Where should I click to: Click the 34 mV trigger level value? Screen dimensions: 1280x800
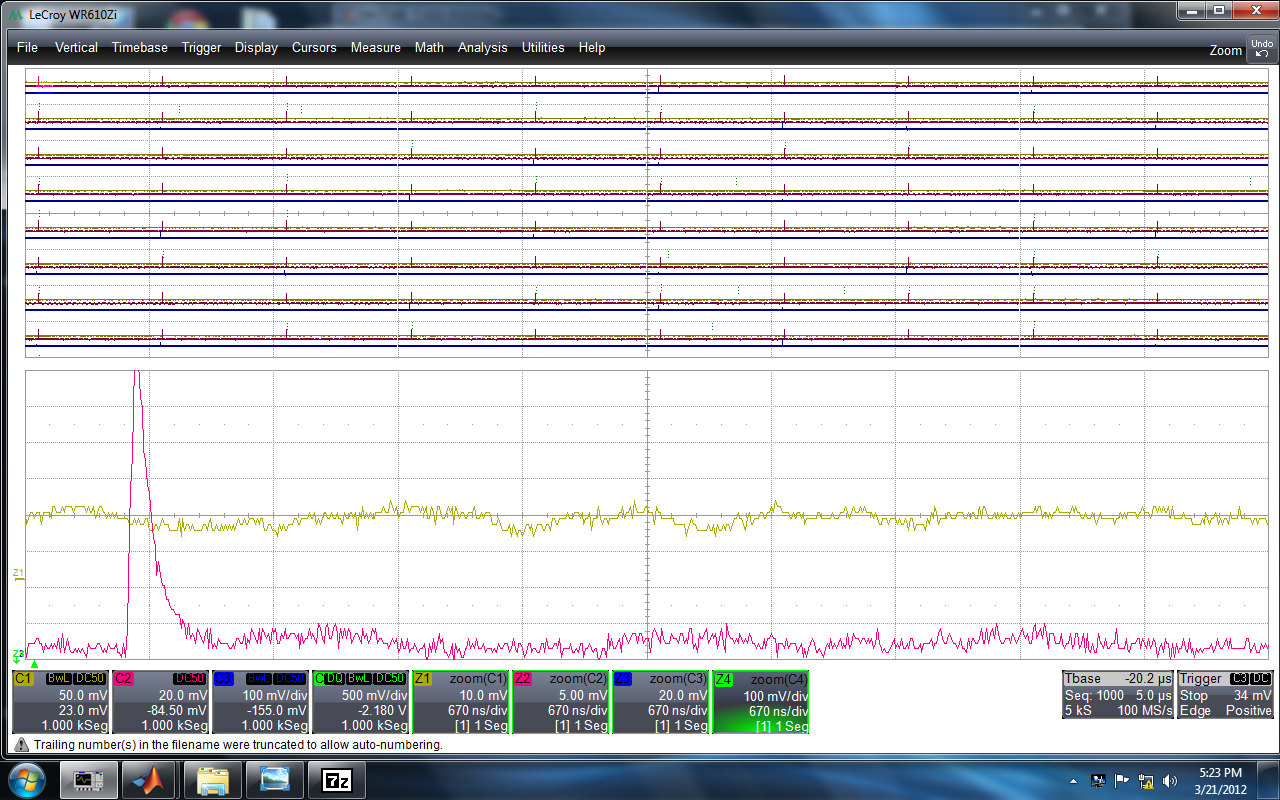(x=1253, y=695)
